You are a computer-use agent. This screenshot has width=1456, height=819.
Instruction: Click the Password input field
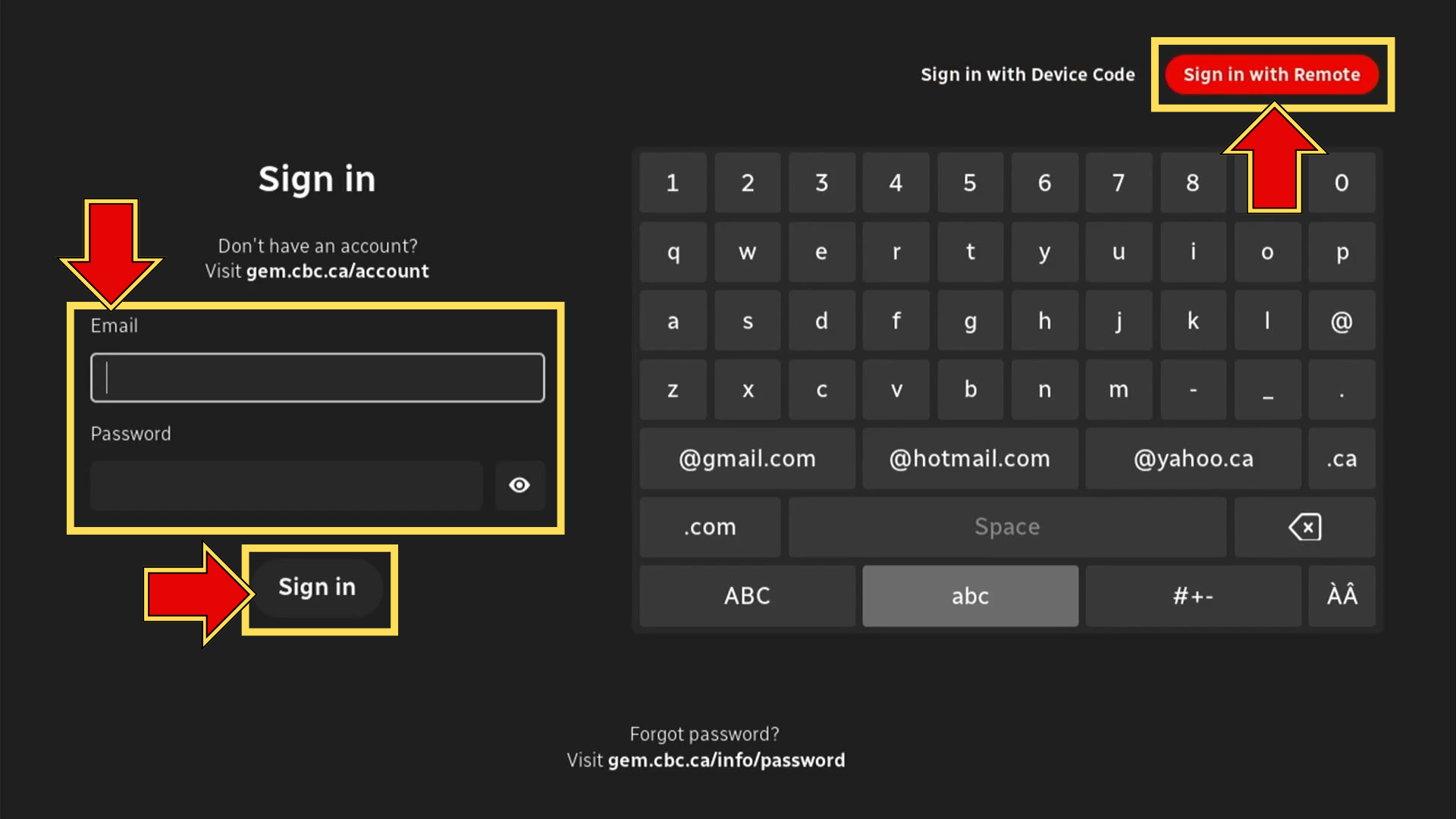(x=287, y=485)
